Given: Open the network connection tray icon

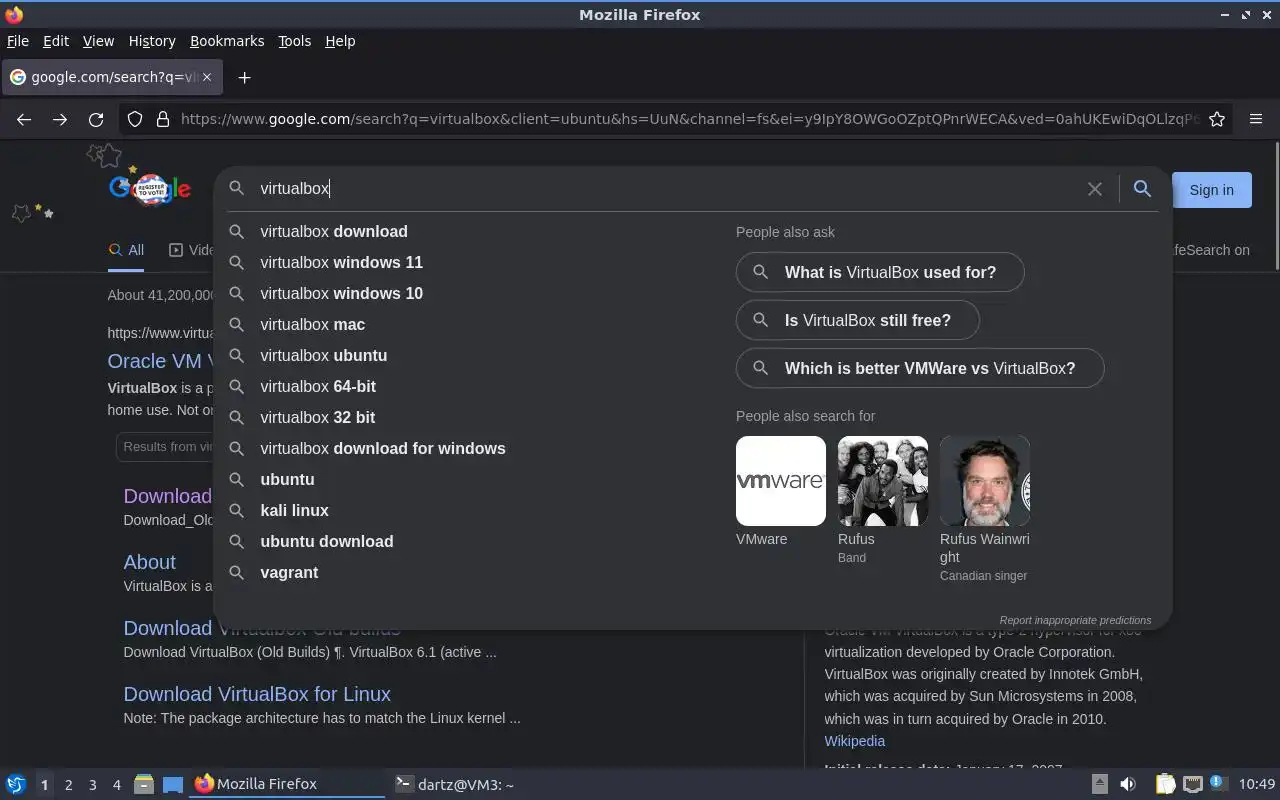Looking at the screenshot, I should [x=1192, y=784].
